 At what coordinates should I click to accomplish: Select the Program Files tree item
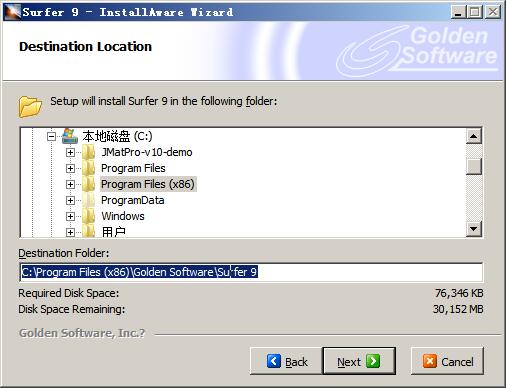tap(133, 168)
